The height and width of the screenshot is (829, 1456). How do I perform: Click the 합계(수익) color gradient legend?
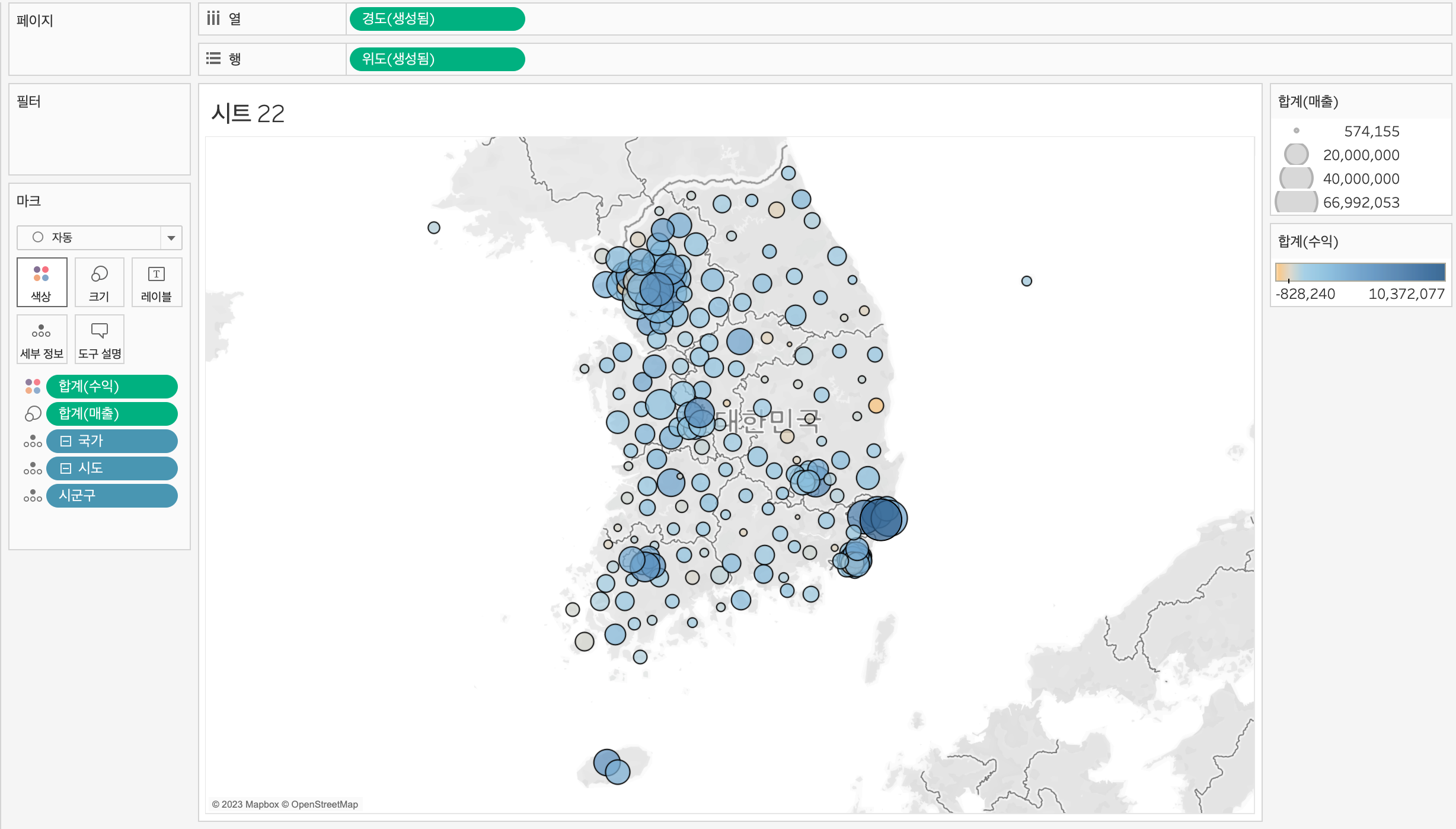pyautogui.click(x=1360, y=272)
